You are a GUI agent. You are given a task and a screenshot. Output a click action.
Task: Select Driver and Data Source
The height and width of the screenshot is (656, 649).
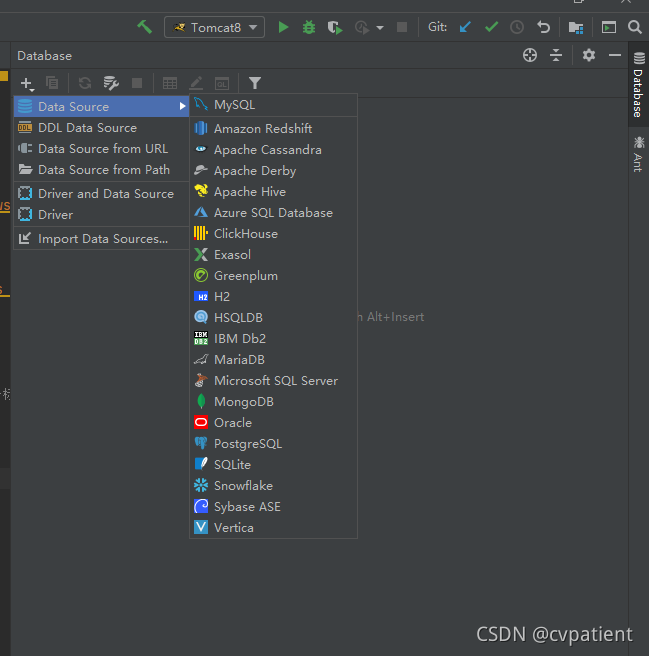tap(102, 193)
